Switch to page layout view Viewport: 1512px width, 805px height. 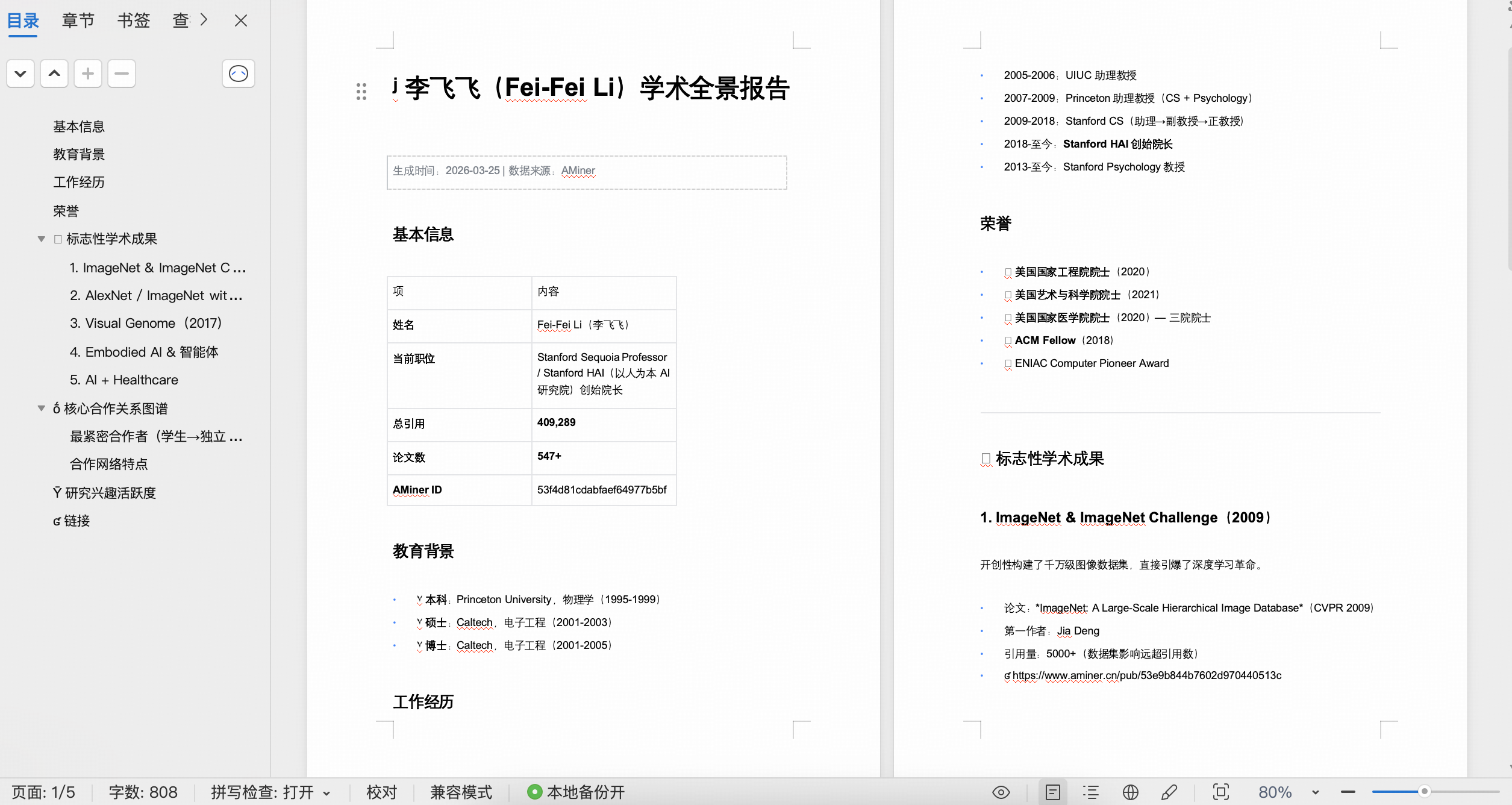[x=1052, y=792]
